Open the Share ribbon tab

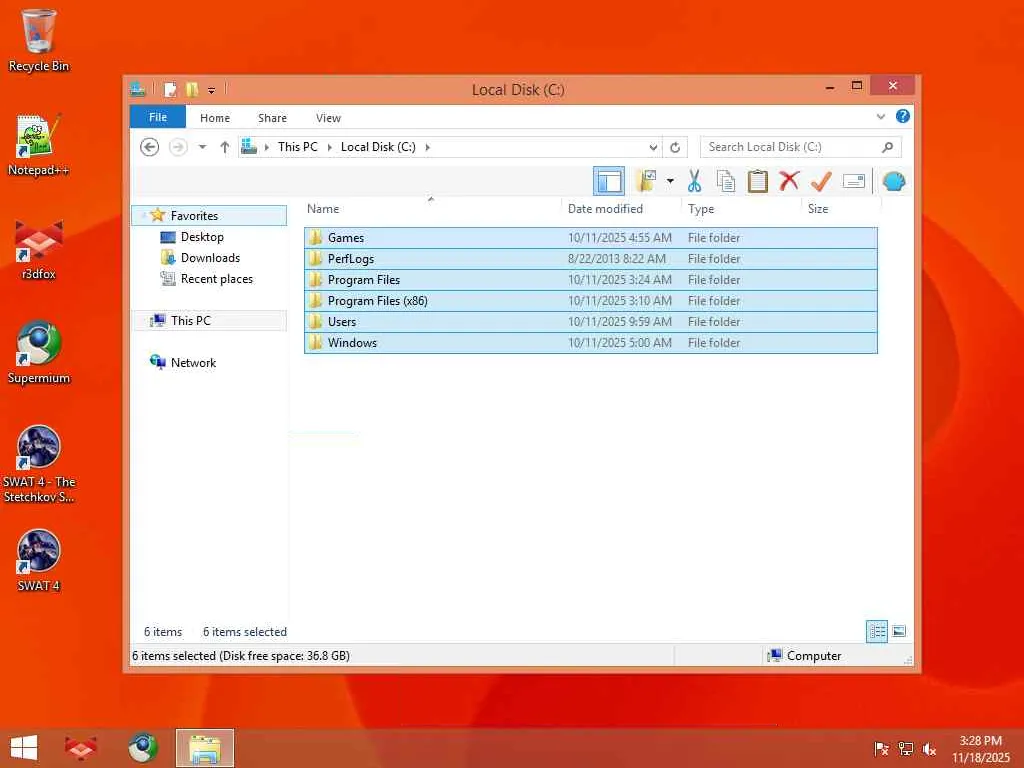272,118
